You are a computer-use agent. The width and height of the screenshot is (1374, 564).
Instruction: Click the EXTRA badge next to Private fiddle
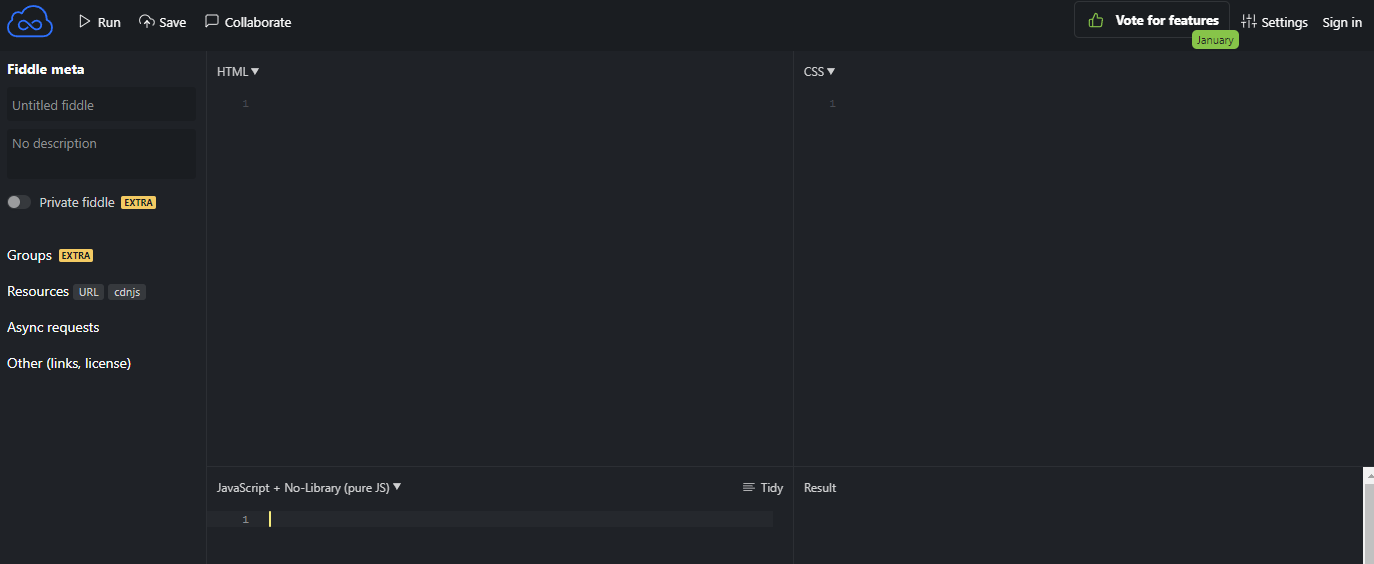[139, 202]
